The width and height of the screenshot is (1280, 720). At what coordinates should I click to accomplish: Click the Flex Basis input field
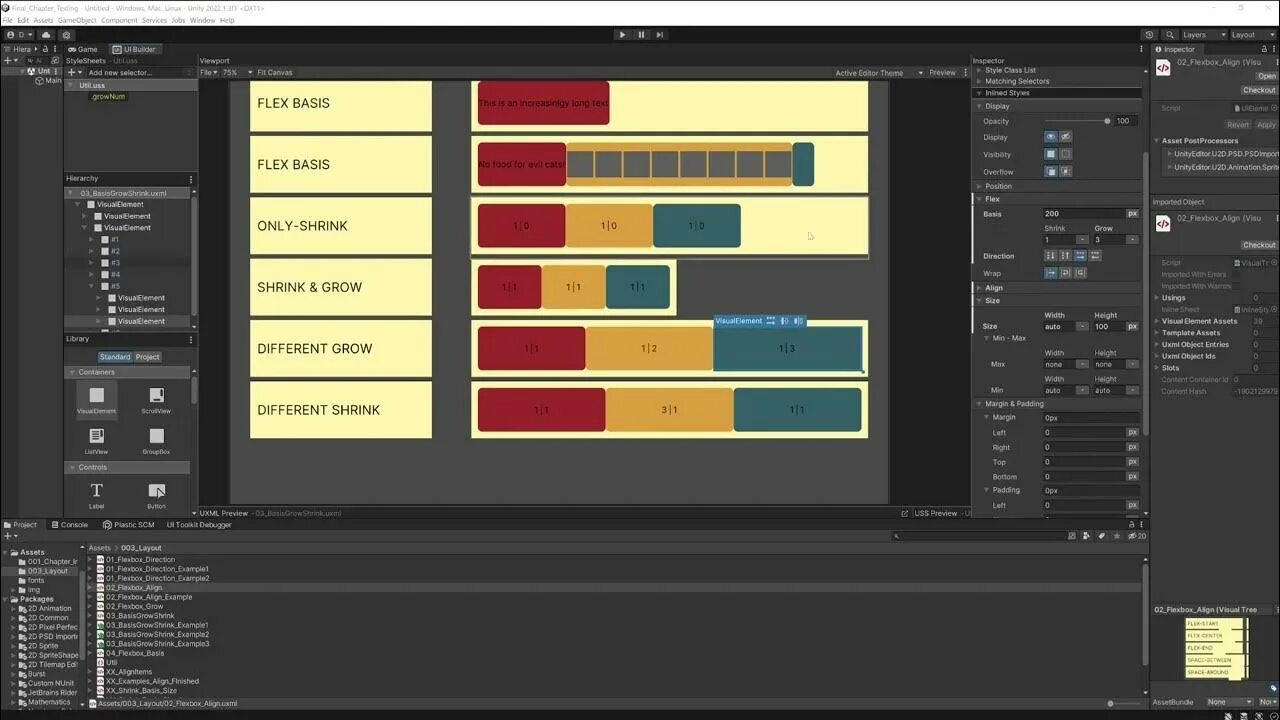[x=1084, y=213]
